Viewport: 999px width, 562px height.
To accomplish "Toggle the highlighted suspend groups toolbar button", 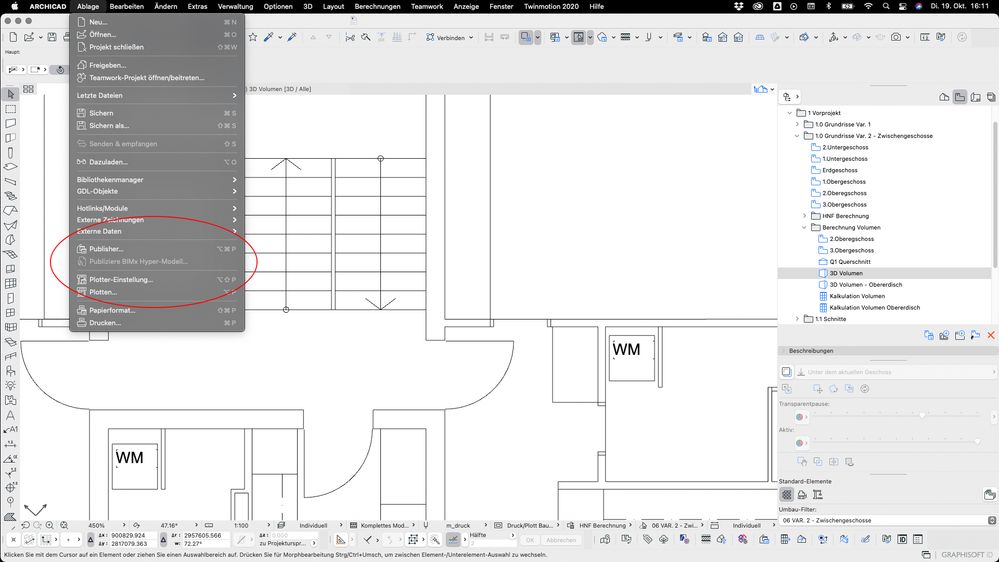I will pyautogui.click(x=526, y=38).
